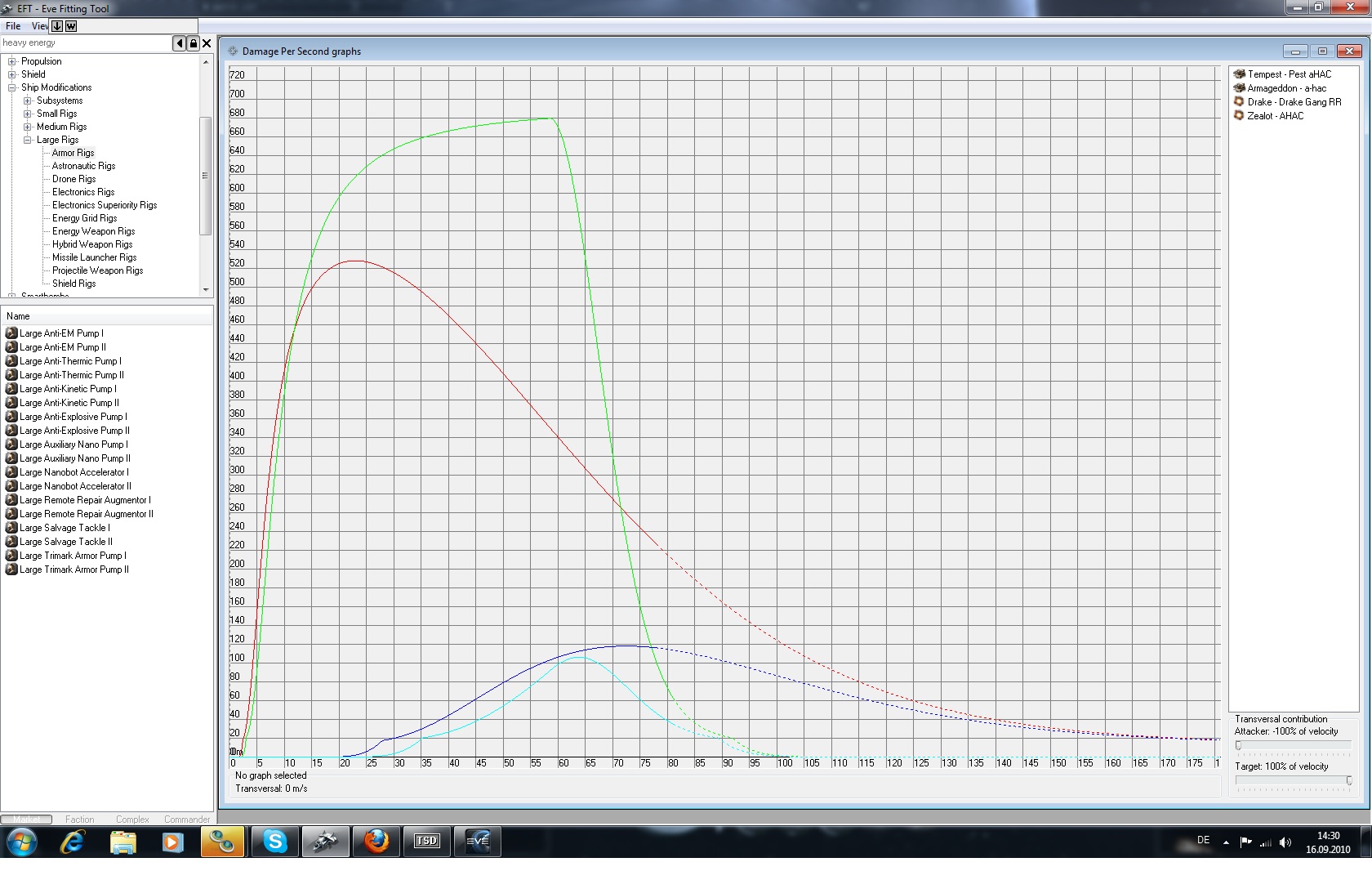Click the Drake - Drake Gang RR icon
This screenshot has width=1372, height=889.
(1239, 102)
